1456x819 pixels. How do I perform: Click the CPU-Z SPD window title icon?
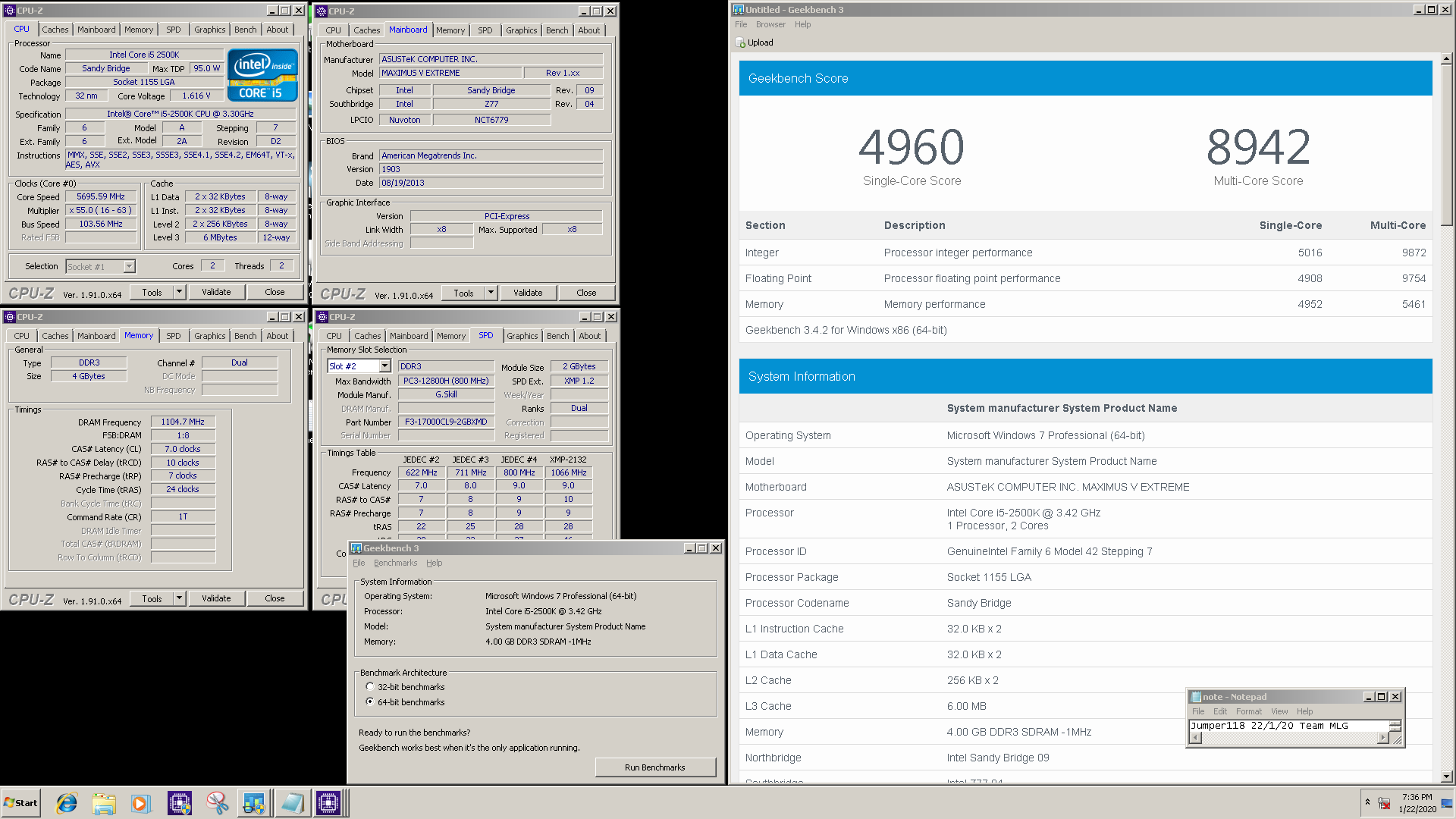(x=322, y=317)
